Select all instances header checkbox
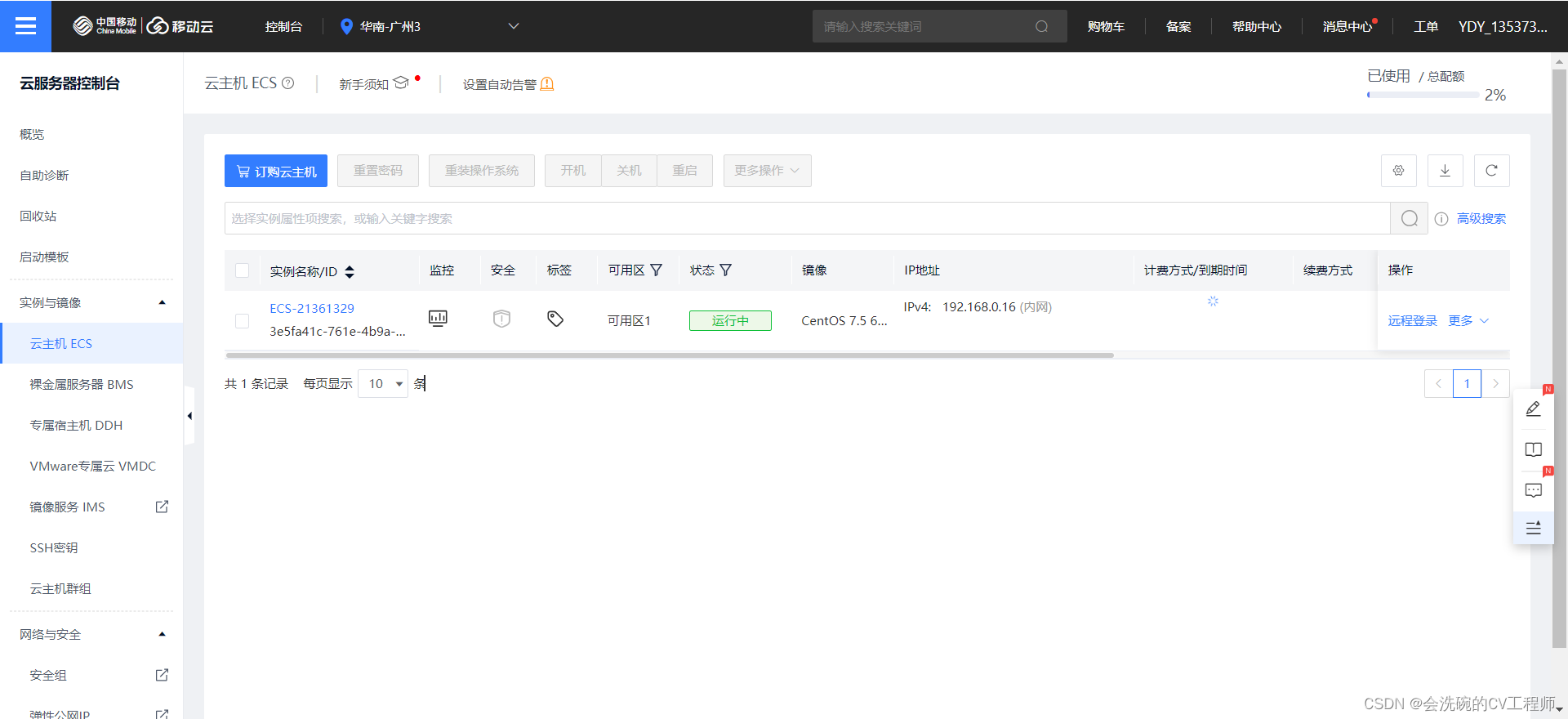1568x719 pixels. [x=242, y=270]
